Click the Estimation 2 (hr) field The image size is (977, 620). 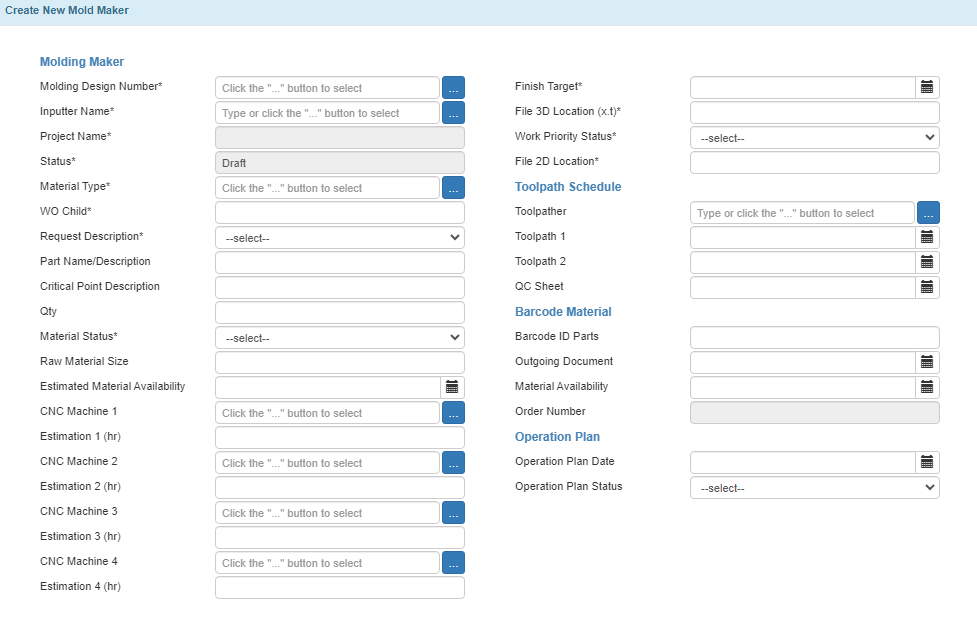pyautogui.click(x=340, y=487)
